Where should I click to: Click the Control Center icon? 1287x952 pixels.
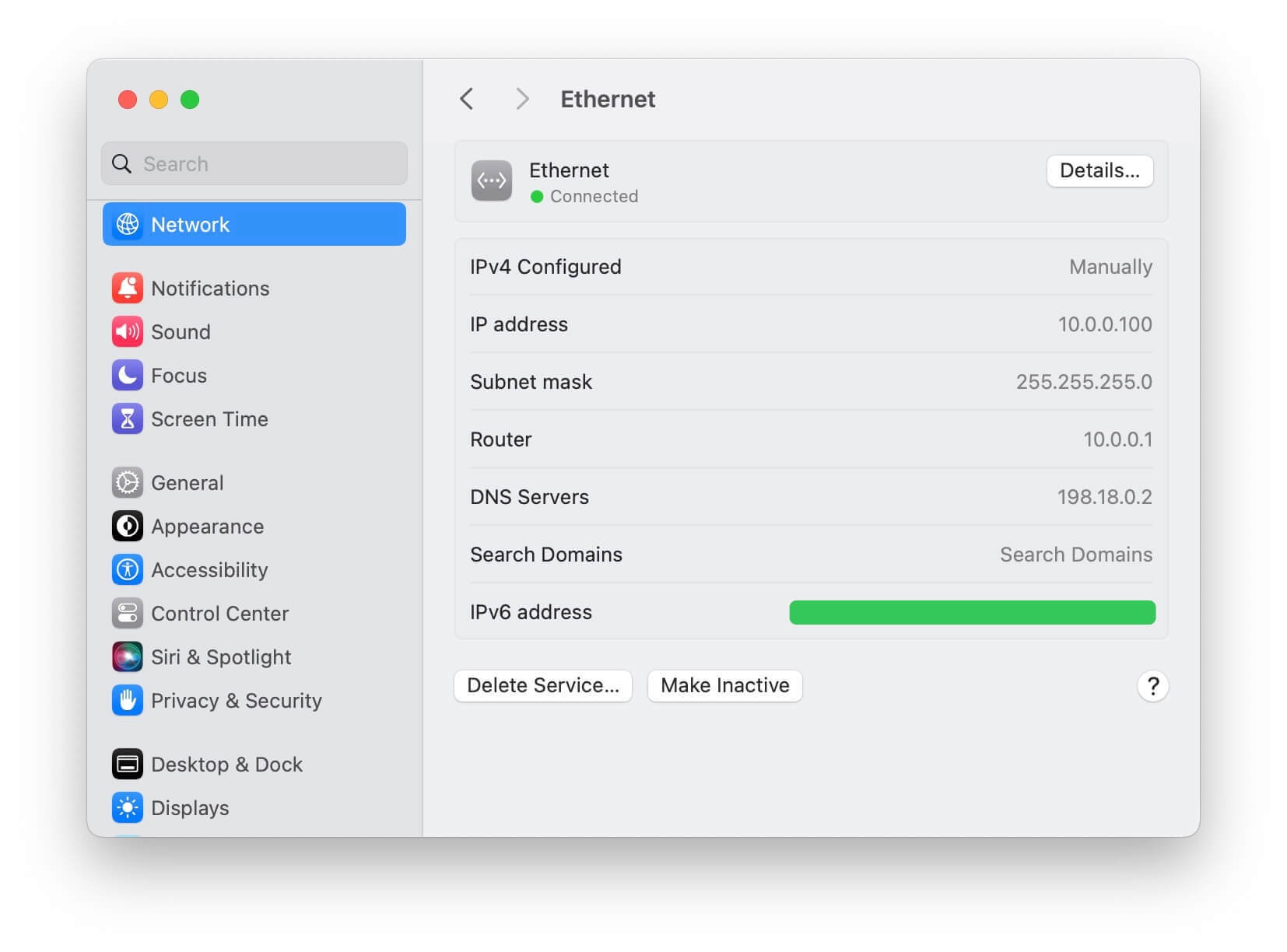[128, 613]
